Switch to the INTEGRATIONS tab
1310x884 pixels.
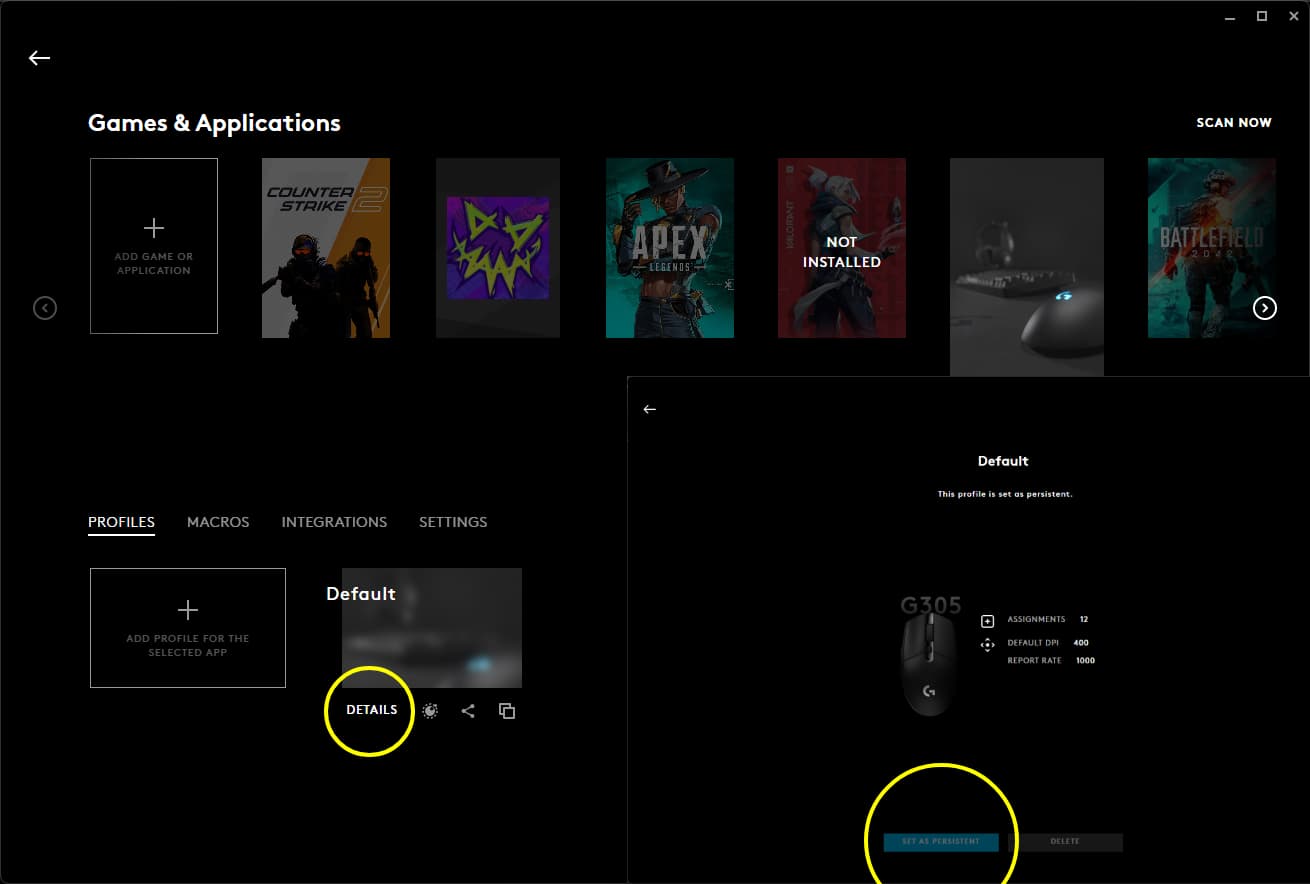click(x=334, y=522)
